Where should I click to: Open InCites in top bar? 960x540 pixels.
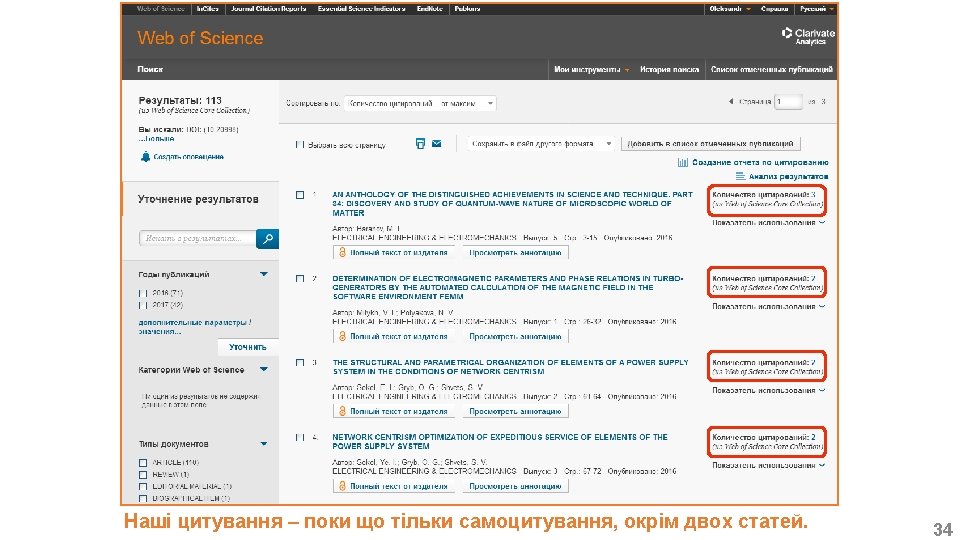208,9
